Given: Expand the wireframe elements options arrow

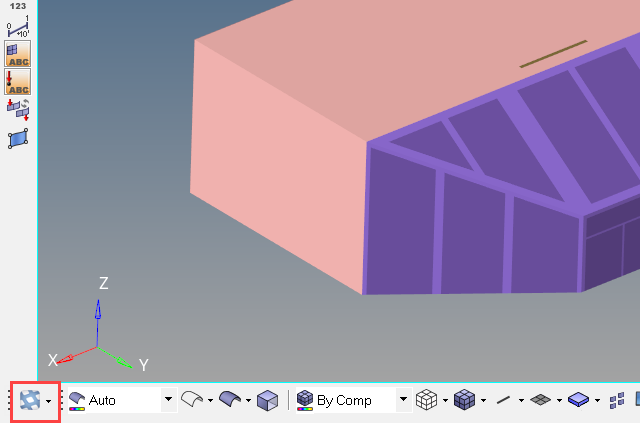Looking at the screenshot, I should click(x=445, y=401).
